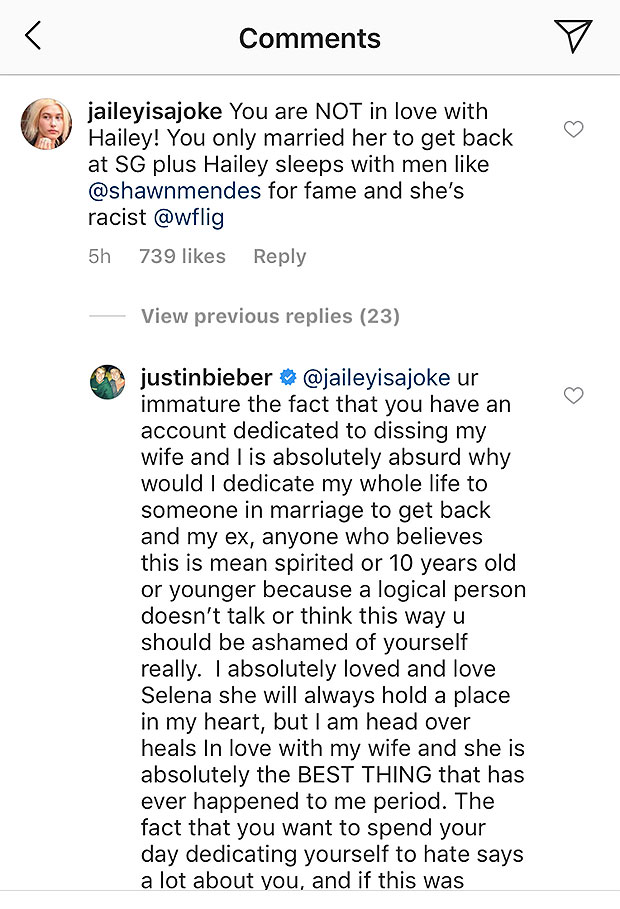Go back using the back arrow

pos(33,37)
